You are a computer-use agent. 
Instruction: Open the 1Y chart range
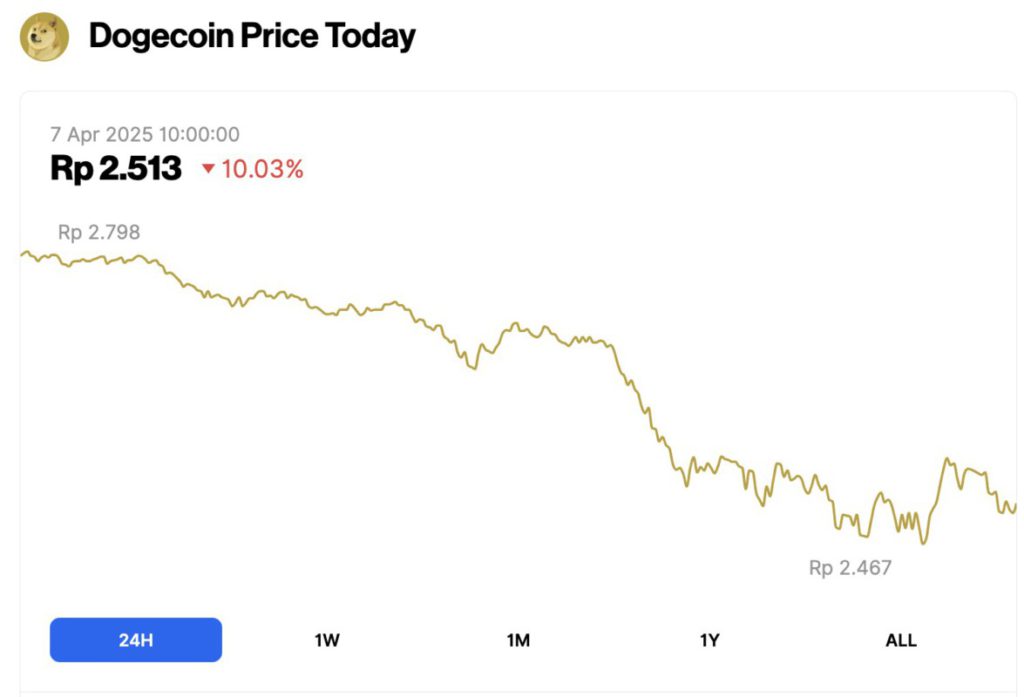pos(709,640)
